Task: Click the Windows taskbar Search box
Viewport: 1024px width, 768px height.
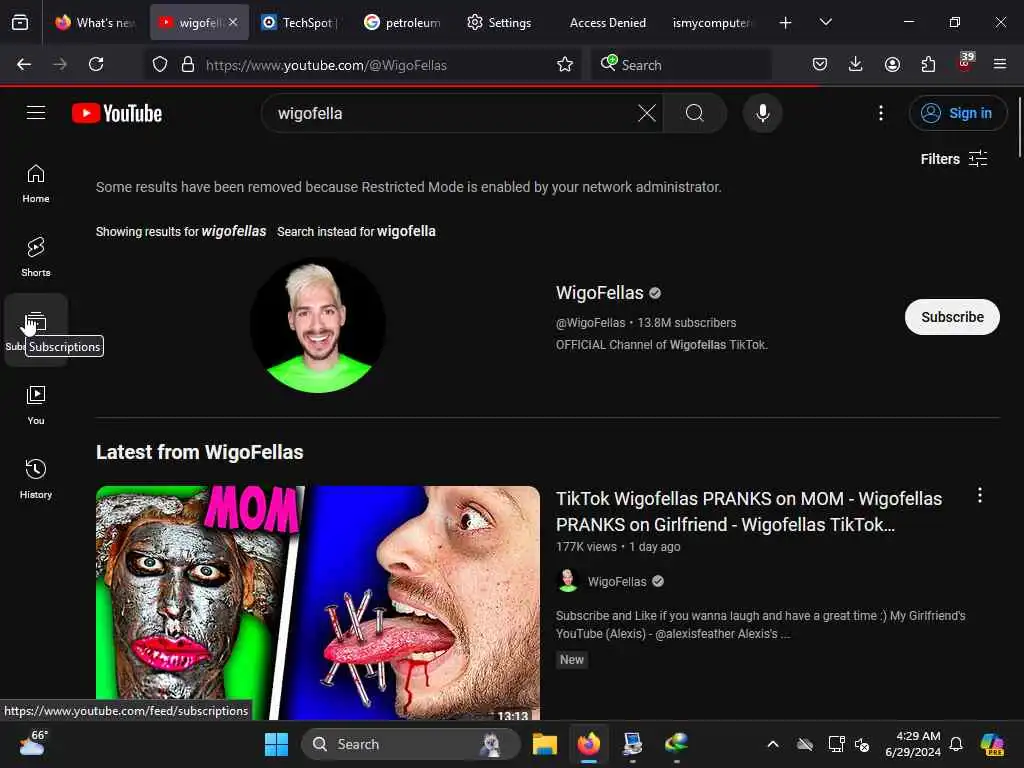Action: pyautogui.click(x=410, y=744)
